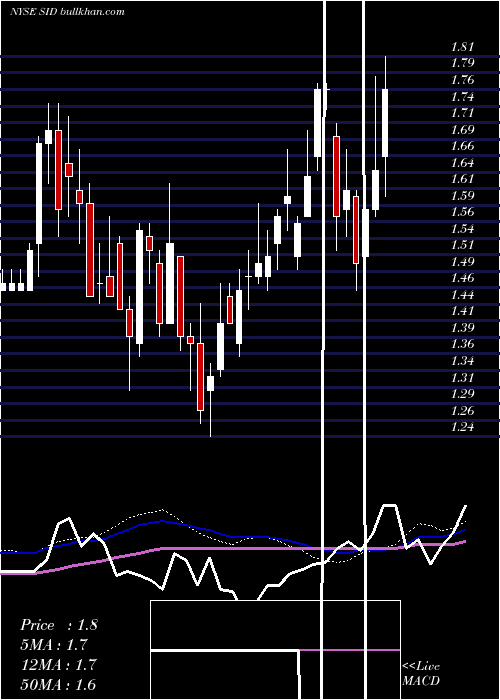The width and height of the screenshot is (500, 700).
Task: Click the 1.26 price axis label
Action: (x=462, y=411)
